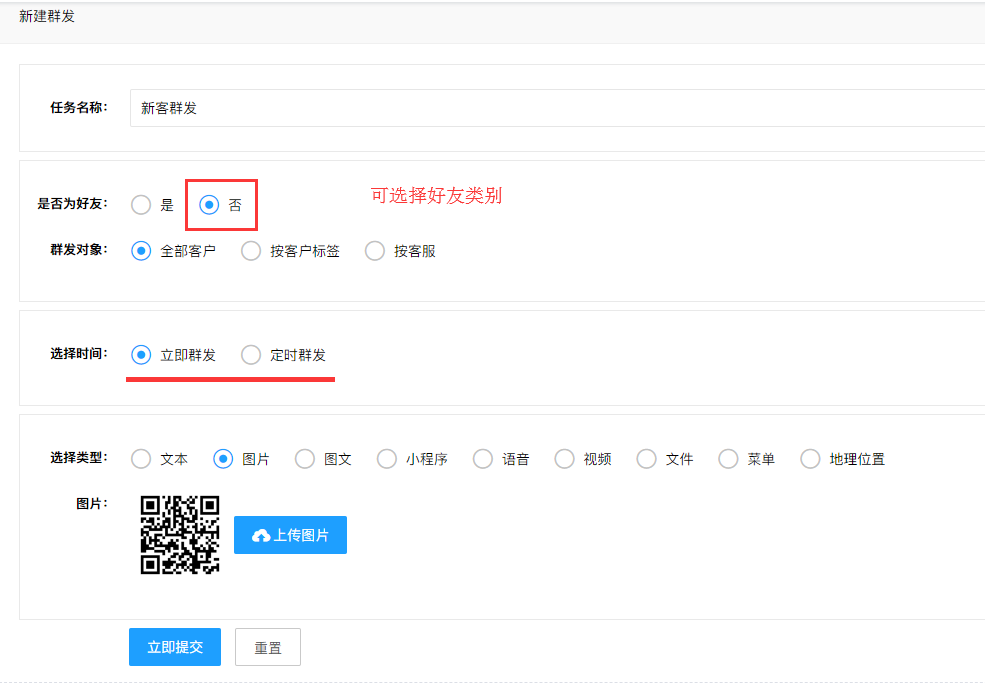The height and width of the screenshot is (699, 985).
Task: Click the 任务名称 label
Action: tap(79, 108)
